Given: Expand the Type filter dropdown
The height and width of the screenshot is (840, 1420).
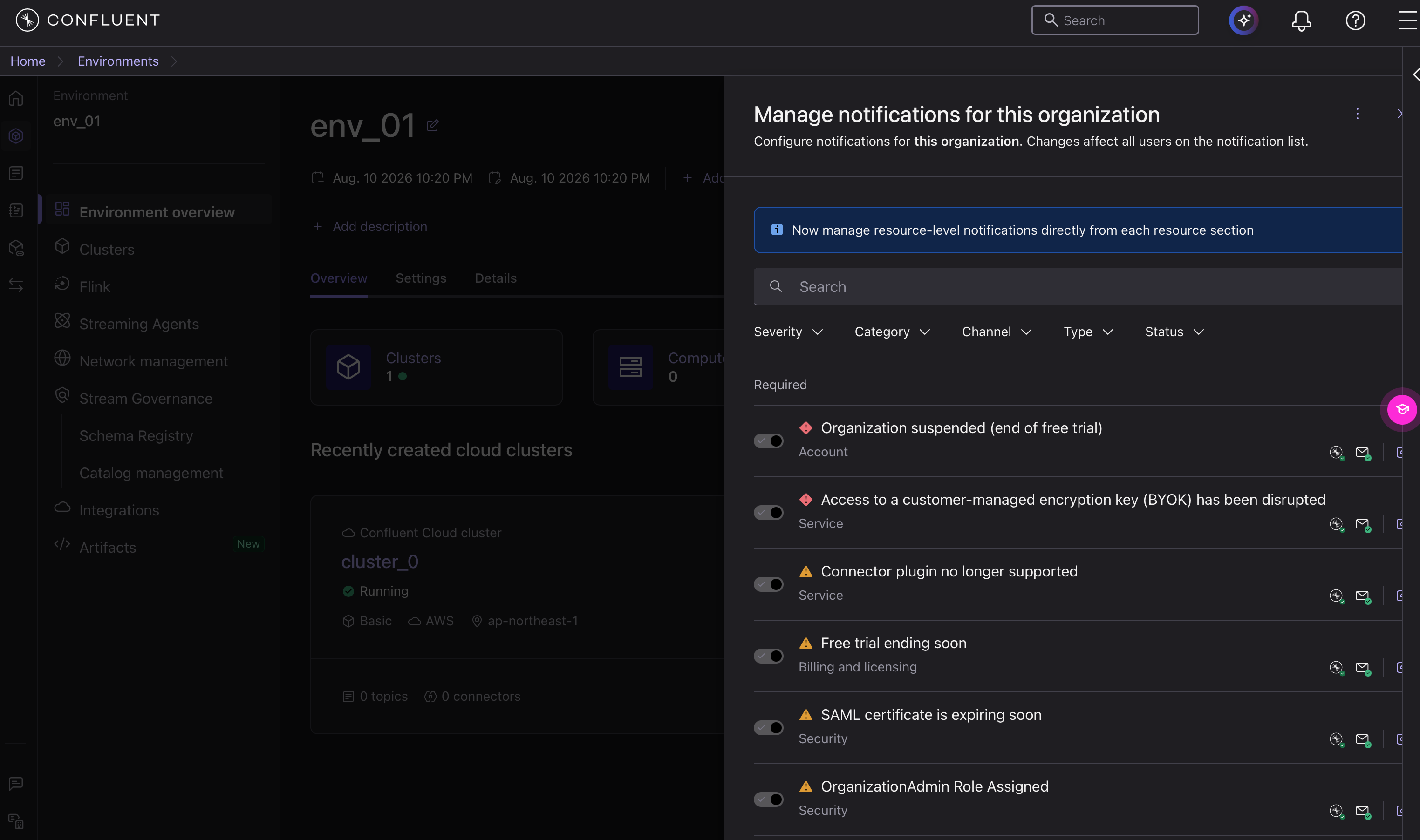Looking at the screenshot, I should point(1088,332).
